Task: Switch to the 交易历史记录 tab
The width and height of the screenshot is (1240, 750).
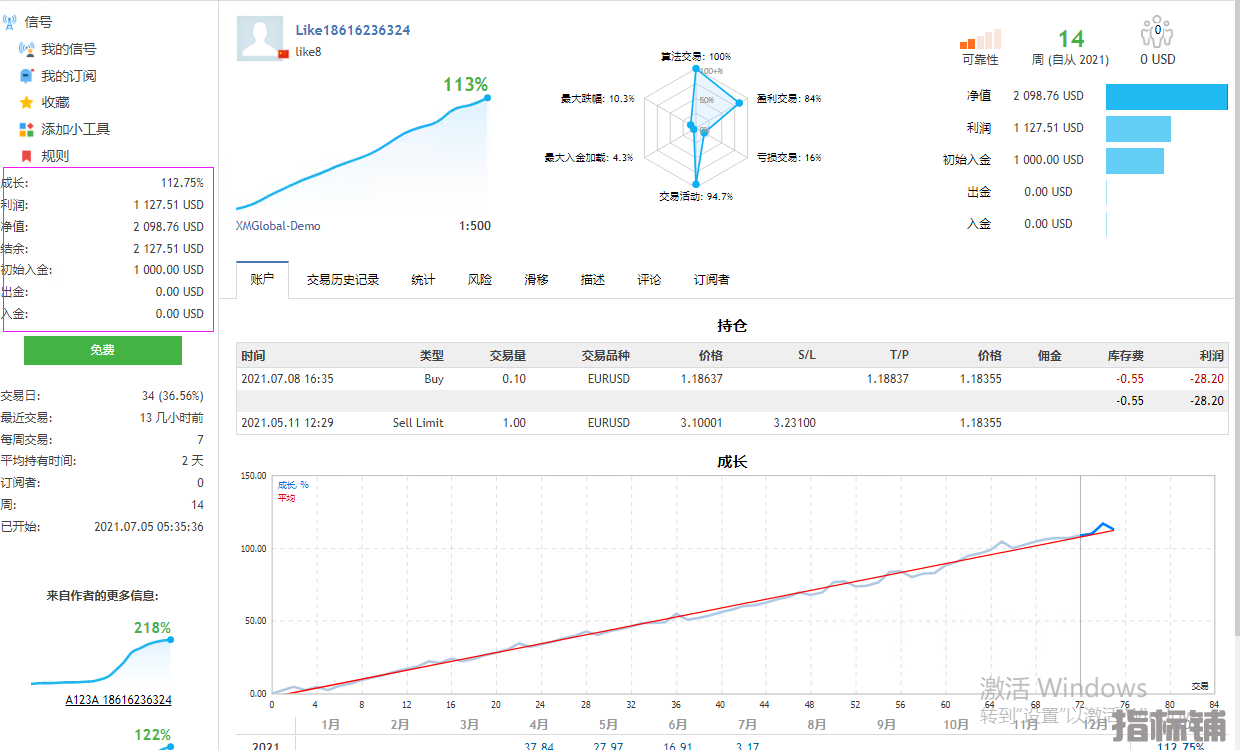Action: pyautogui.click(x=343, y=280)
